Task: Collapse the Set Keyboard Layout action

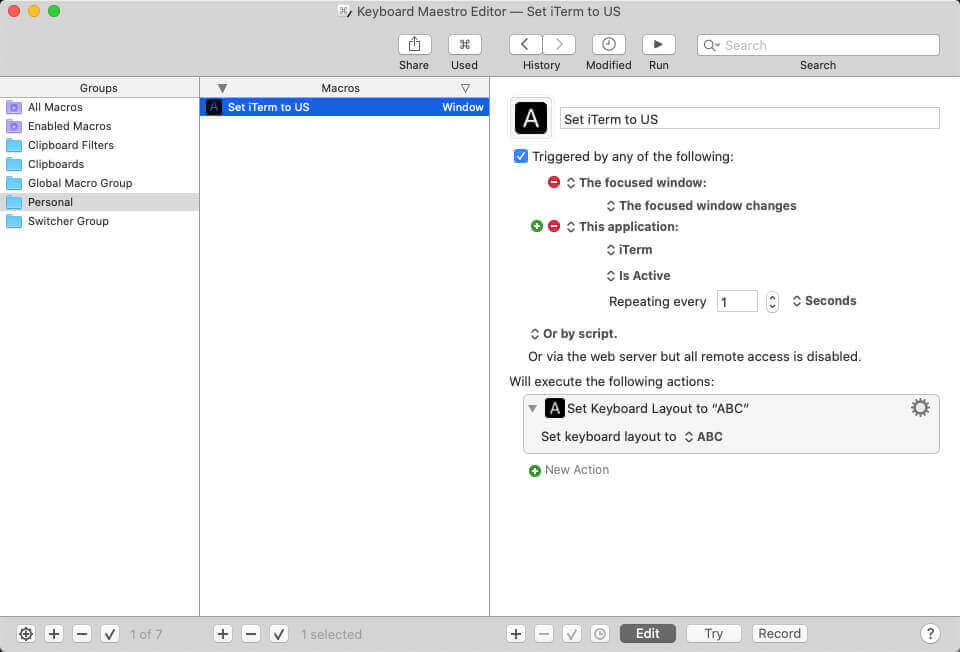Action: (533, 408)
